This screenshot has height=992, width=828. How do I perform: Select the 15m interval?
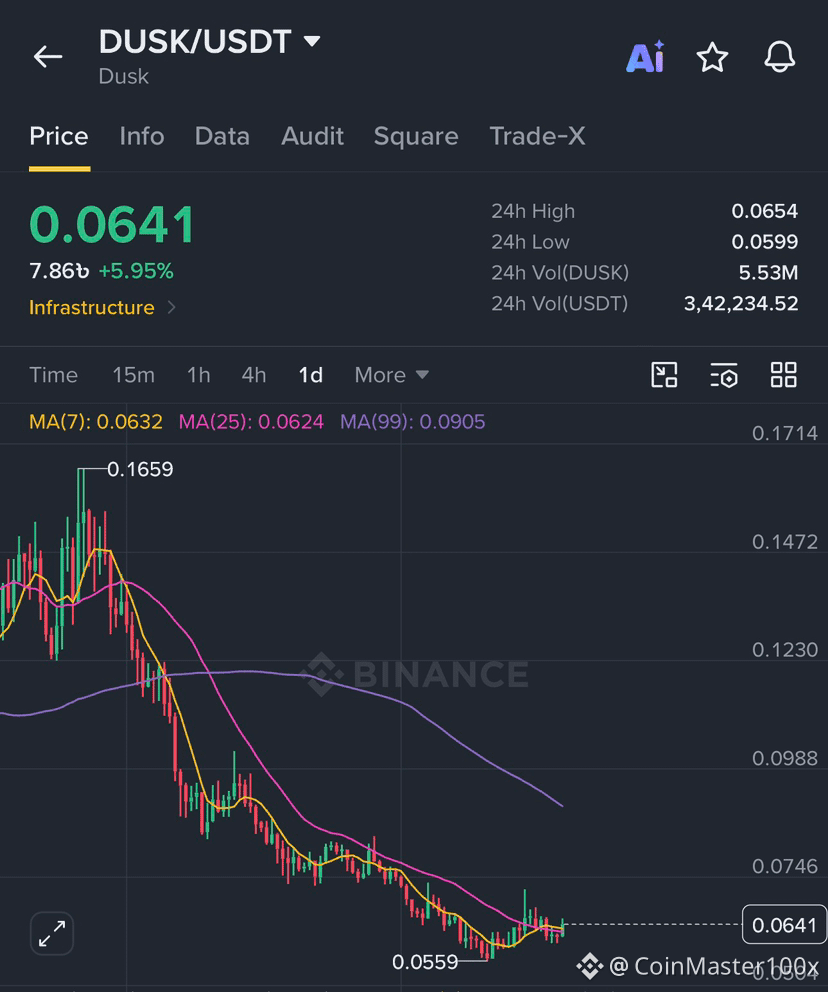(133, 375)
